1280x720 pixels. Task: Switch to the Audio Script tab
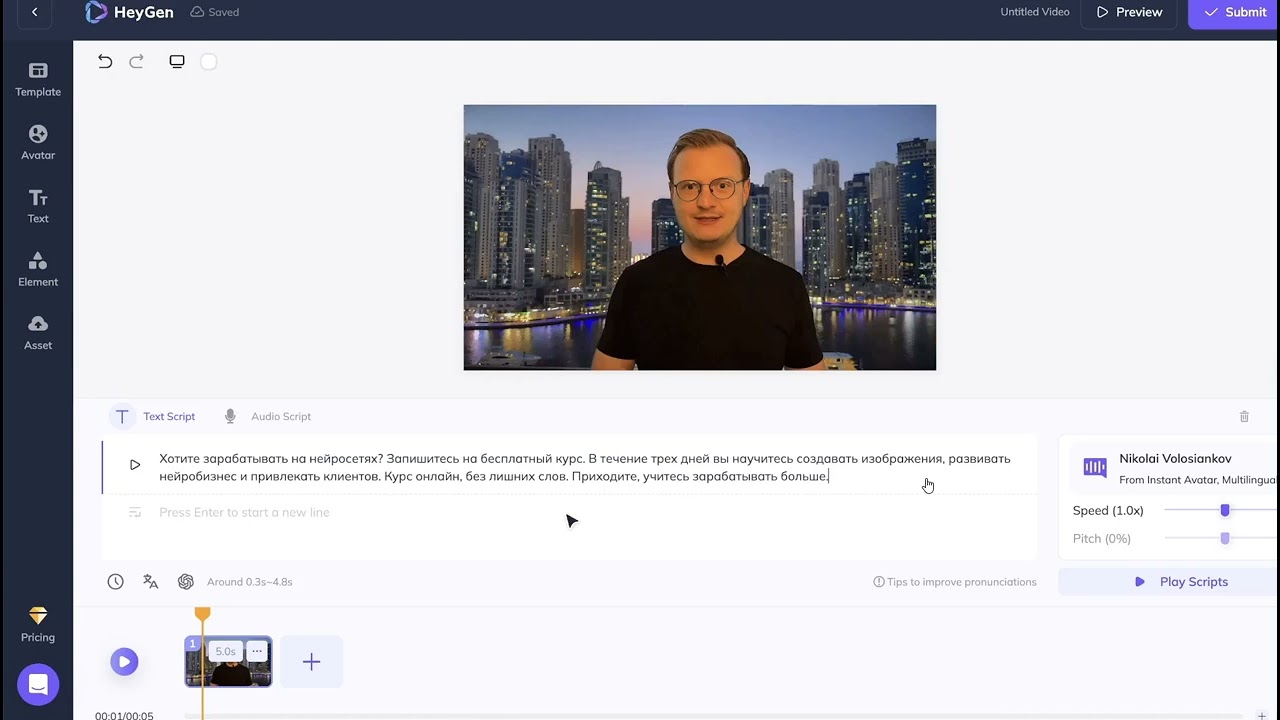[267, 416]
